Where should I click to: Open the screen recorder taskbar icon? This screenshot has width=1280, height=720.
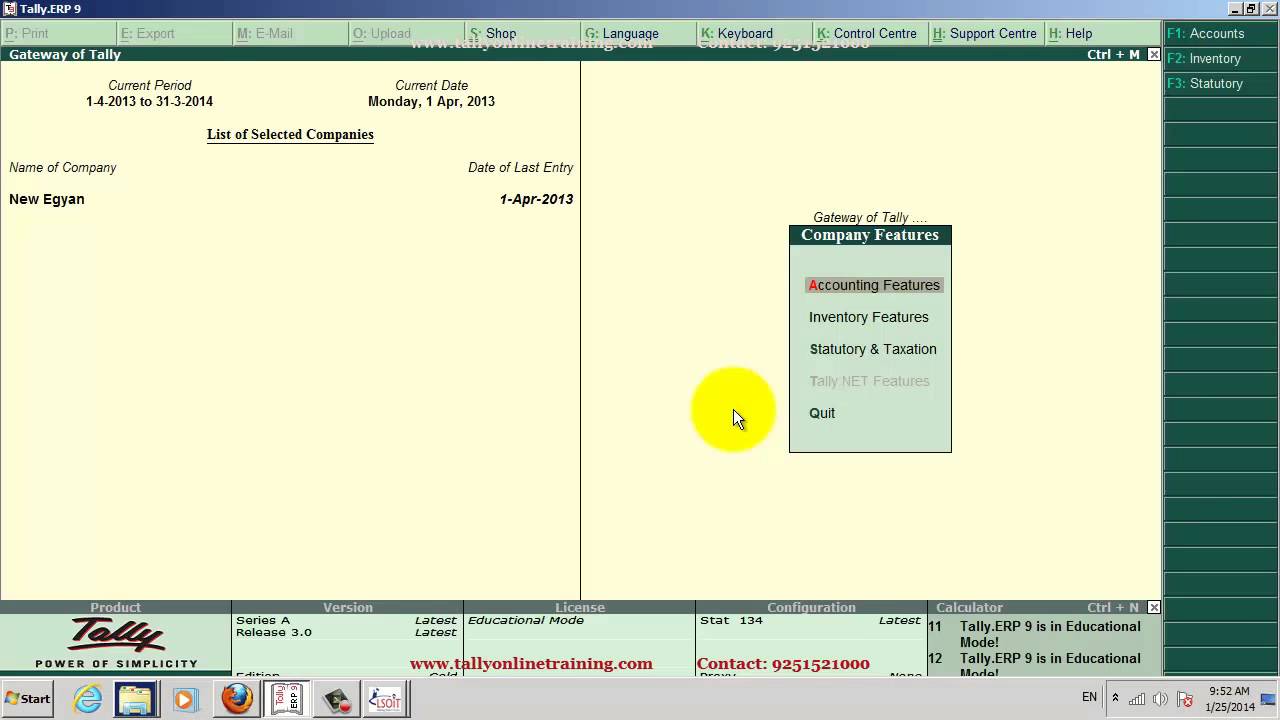(x=337, y=699)
